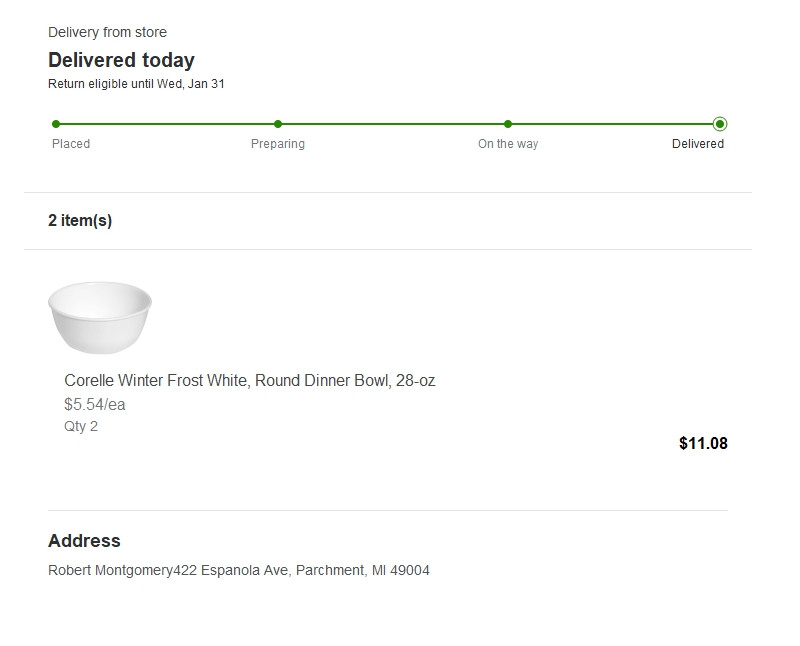This screenshot has width=800, height=646.
Task: Click the Placed progress dot
Action: coord(56,124)
